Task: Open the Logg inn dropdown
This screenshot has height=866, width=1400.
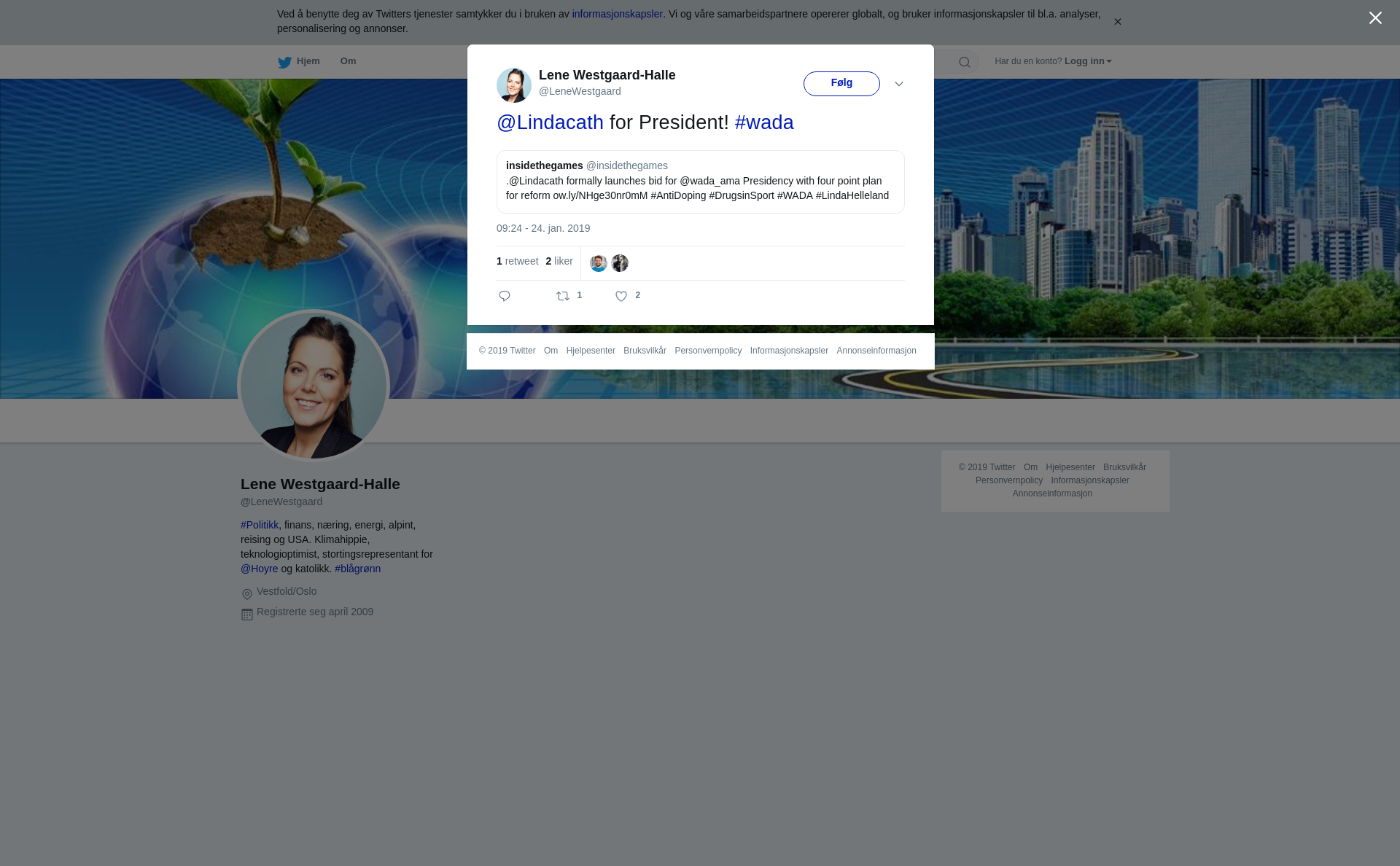Action: click(1087, 61)
